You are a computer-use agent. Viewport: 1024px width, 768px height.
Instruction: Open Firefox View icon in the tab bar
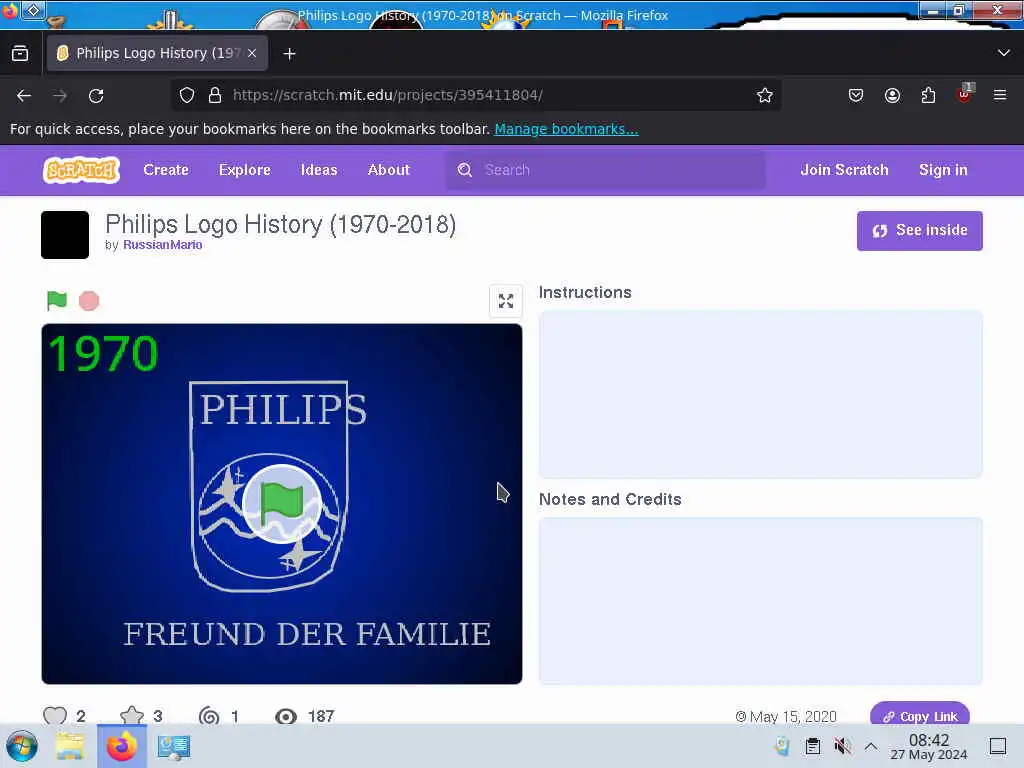pos(20,53)
